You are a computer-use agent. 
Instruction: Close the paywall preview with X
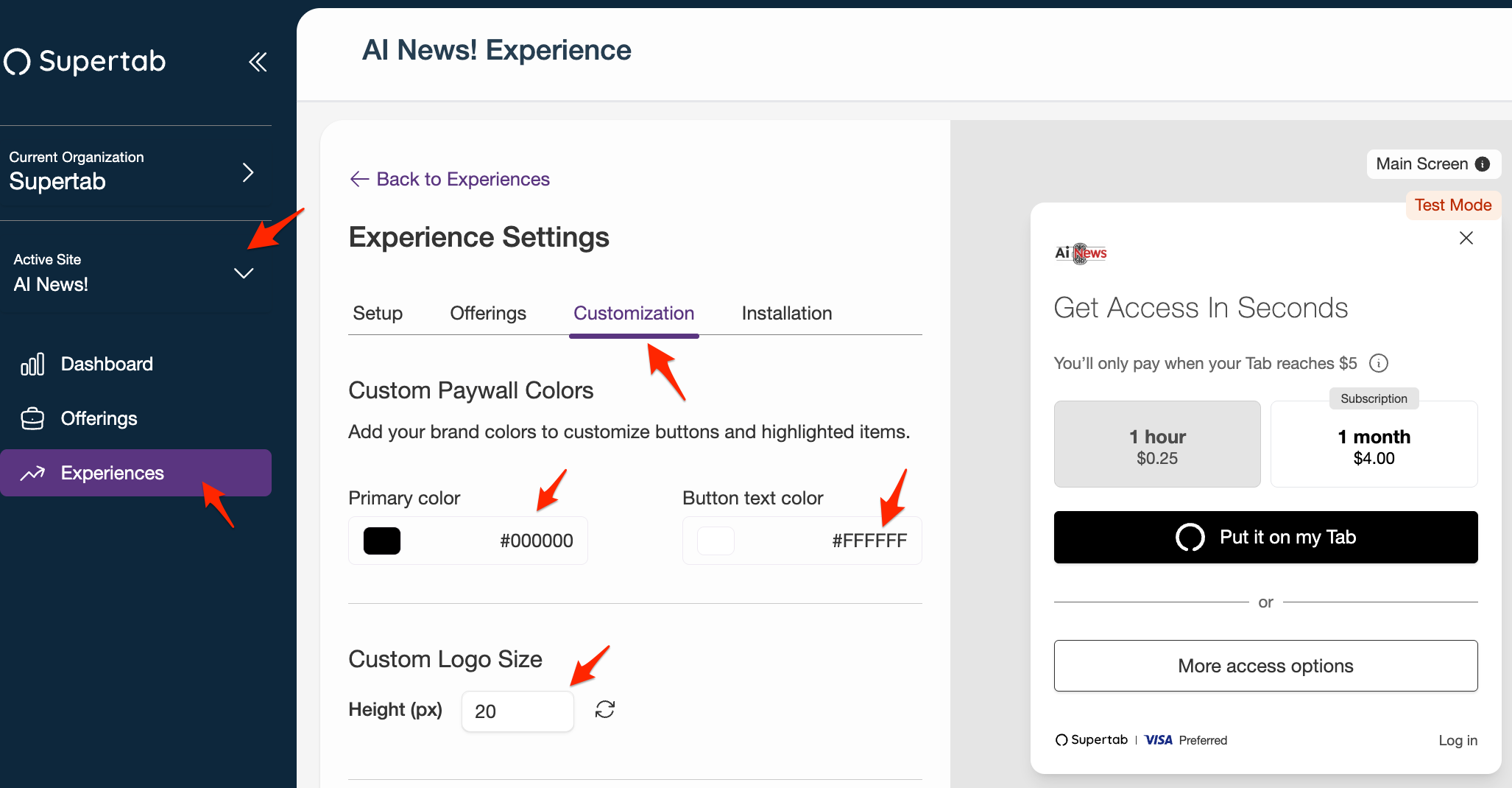coord(1466,238)
